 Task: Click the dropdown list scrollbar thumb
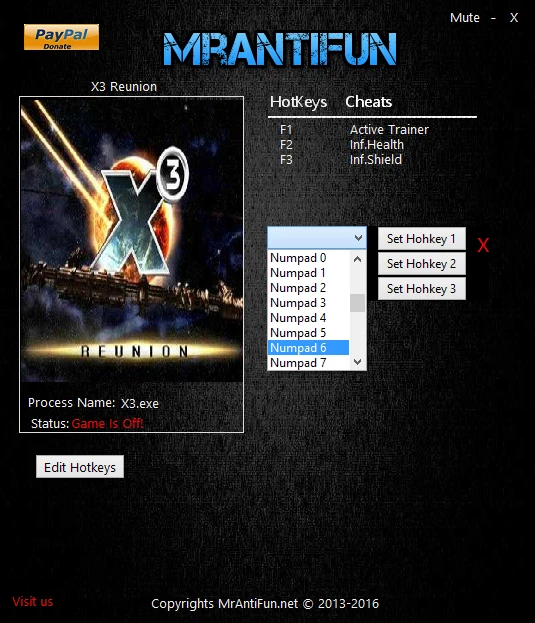(357, 303)
